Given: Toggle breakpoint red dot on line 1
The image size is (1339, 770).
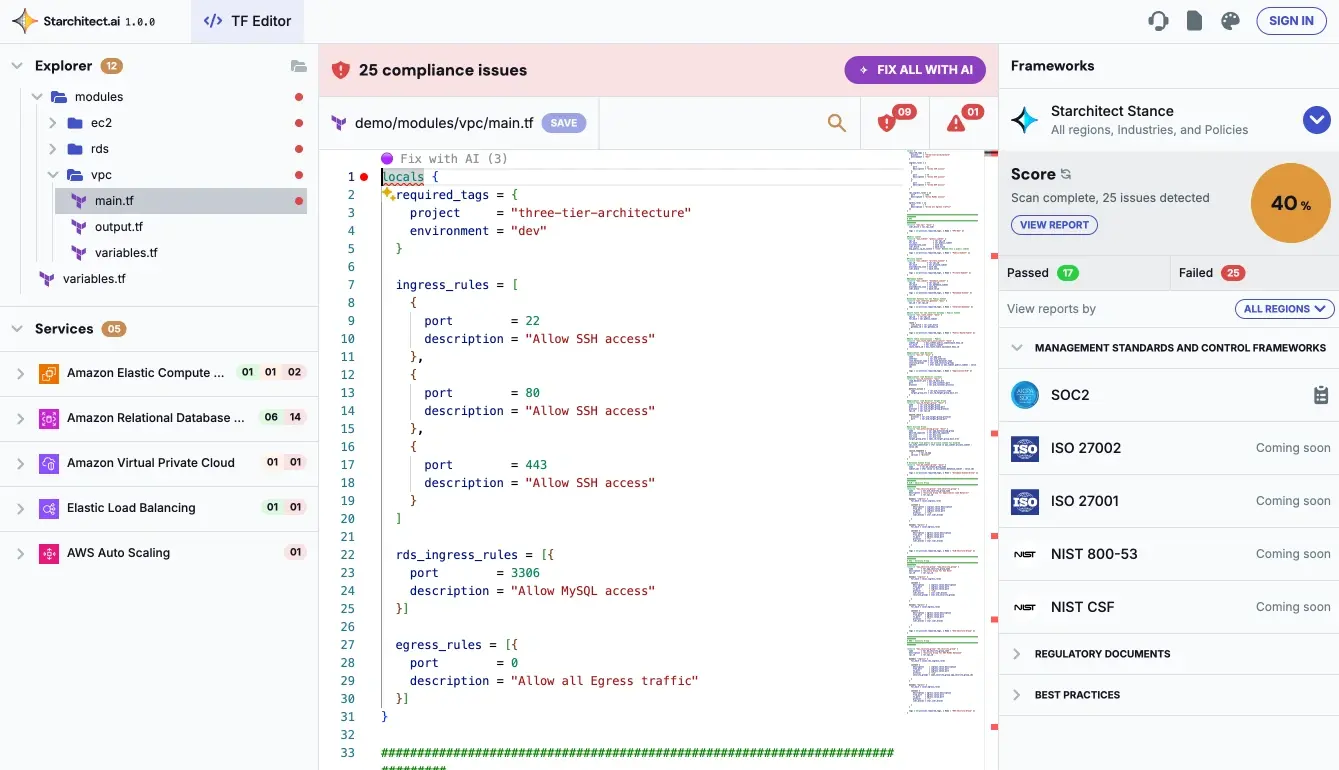Looking at the screenshot, I should tap(364, 177).
